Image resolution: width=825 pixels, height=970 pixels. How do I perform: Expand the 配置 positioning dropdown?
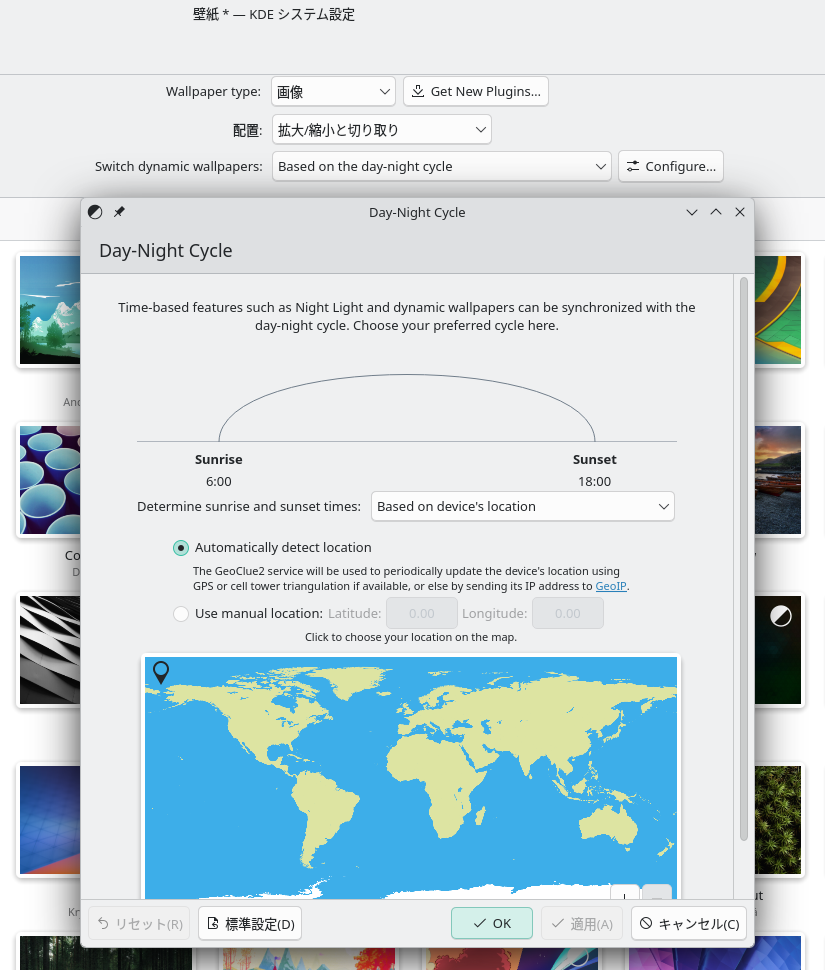[381, 130]
